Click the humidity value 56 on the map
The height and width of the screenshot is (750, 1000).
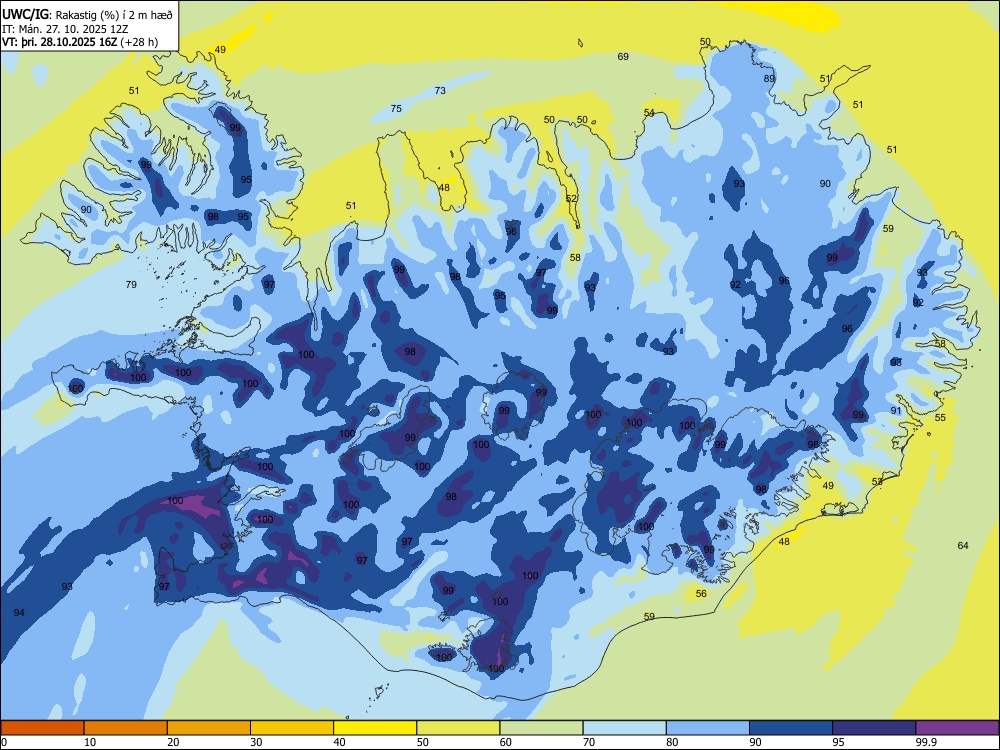pyautogui.click(x=701, y=594)
